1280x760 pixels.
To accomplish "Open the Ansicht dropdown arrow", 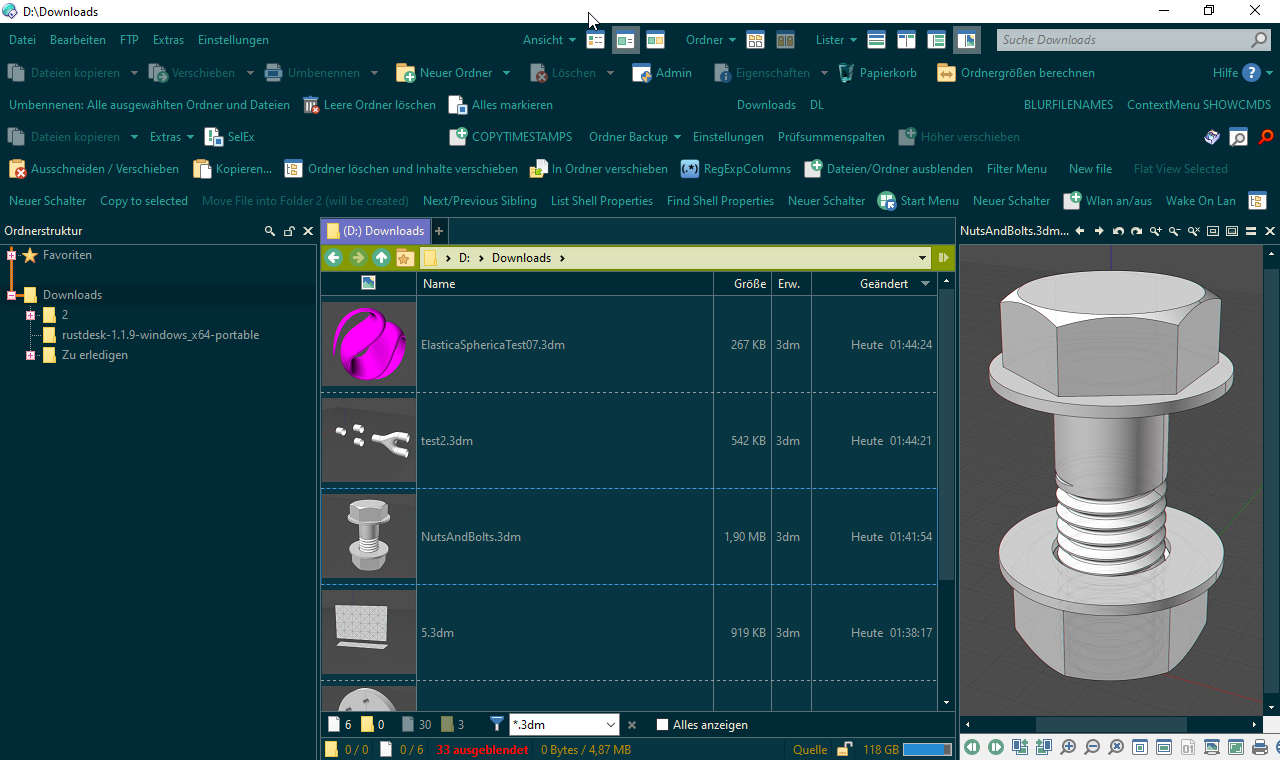I will [x=572, y=40].
